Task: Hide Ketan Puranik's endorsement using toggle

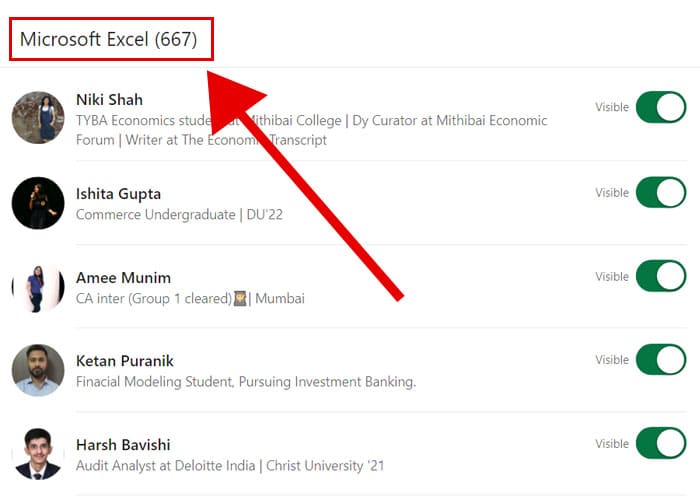Action: pyautogui.click(x=660, y=359)
